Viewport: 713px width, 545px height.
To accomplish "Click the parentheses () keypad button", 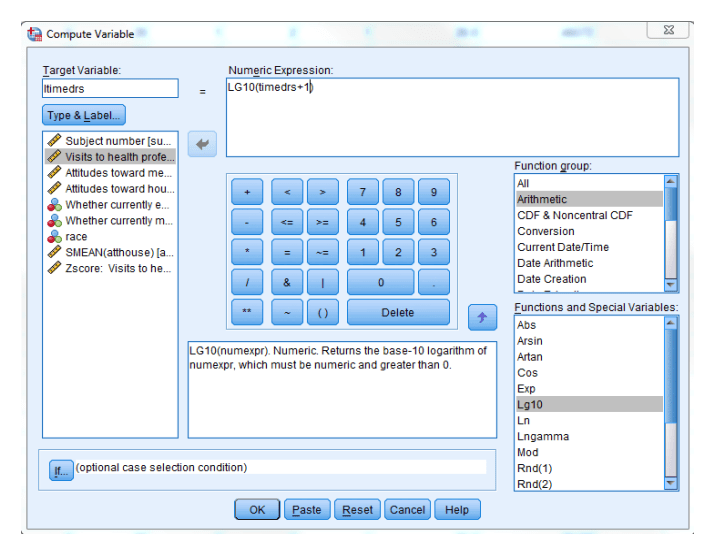I will (x=322, y=313).
